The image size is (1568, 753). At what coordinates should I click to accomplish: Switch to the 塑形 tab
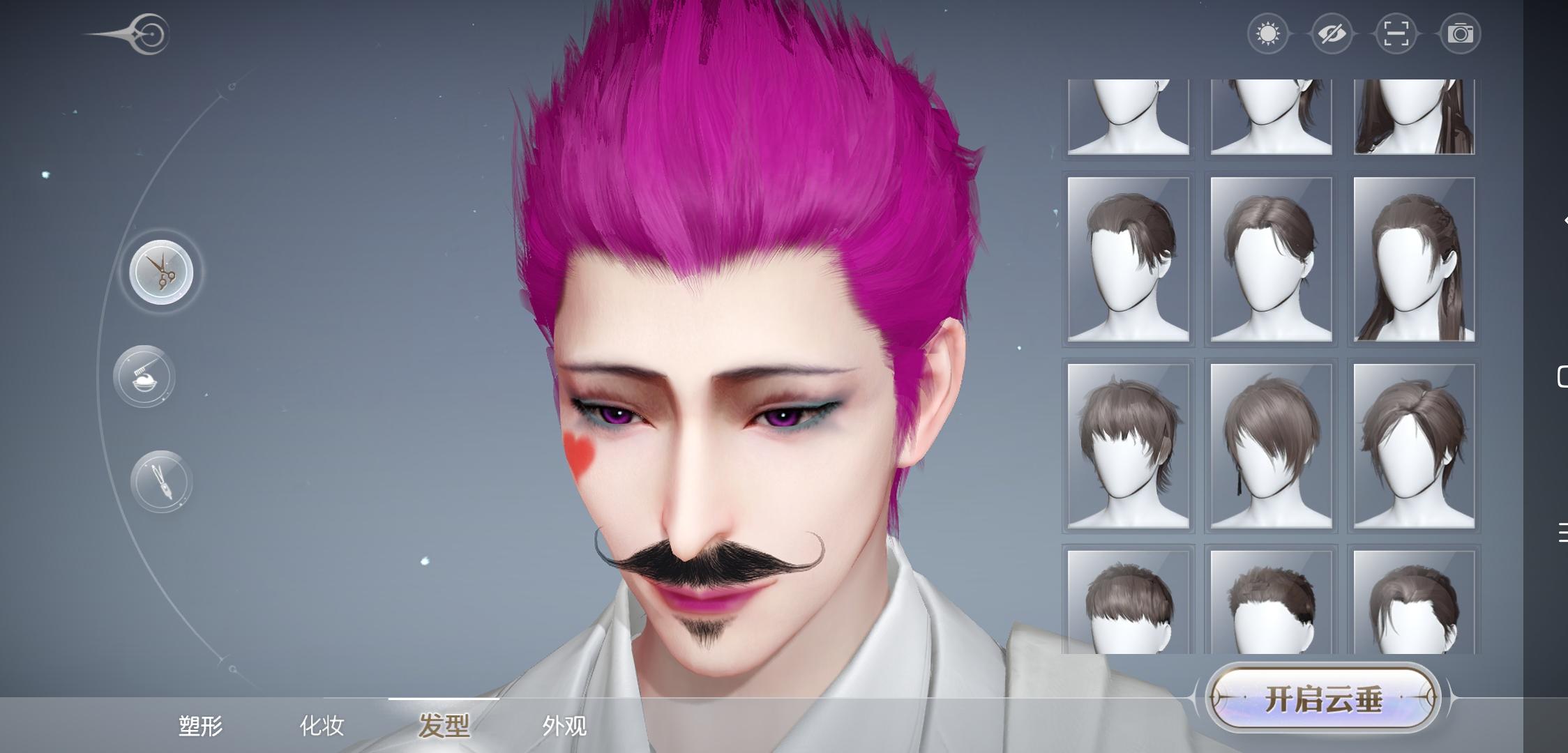pos(200,726)
